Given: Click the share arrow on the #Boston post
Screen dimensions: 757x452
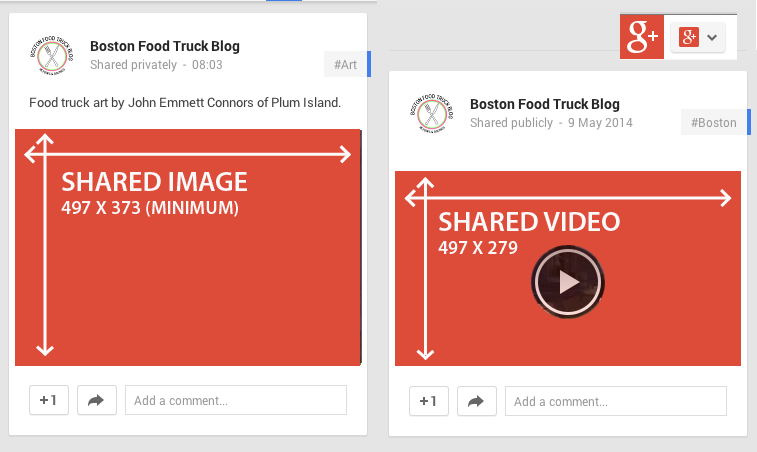Looking at the screenshot, I should [476, 401].
